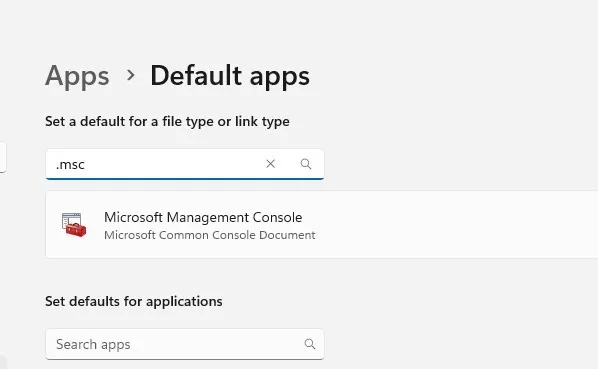Image resolution: width=598 pixels, height=369 pixels.
Task: Click the breadcrumb chevron after Apps
Action: coord(130,75)
